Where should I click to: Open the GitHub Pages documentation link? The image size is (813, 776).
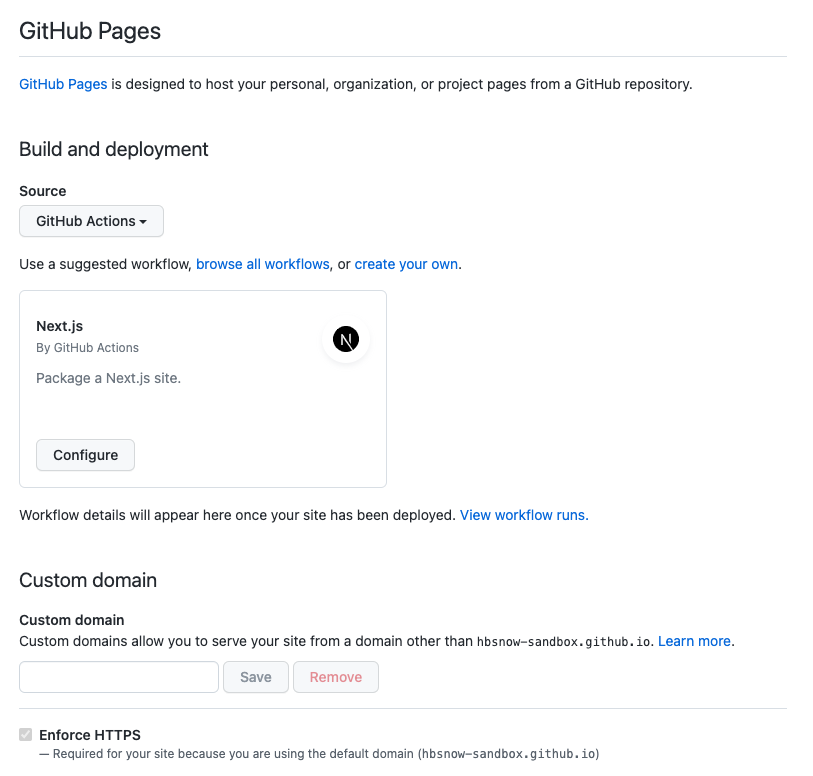click(x=63, y=84)
